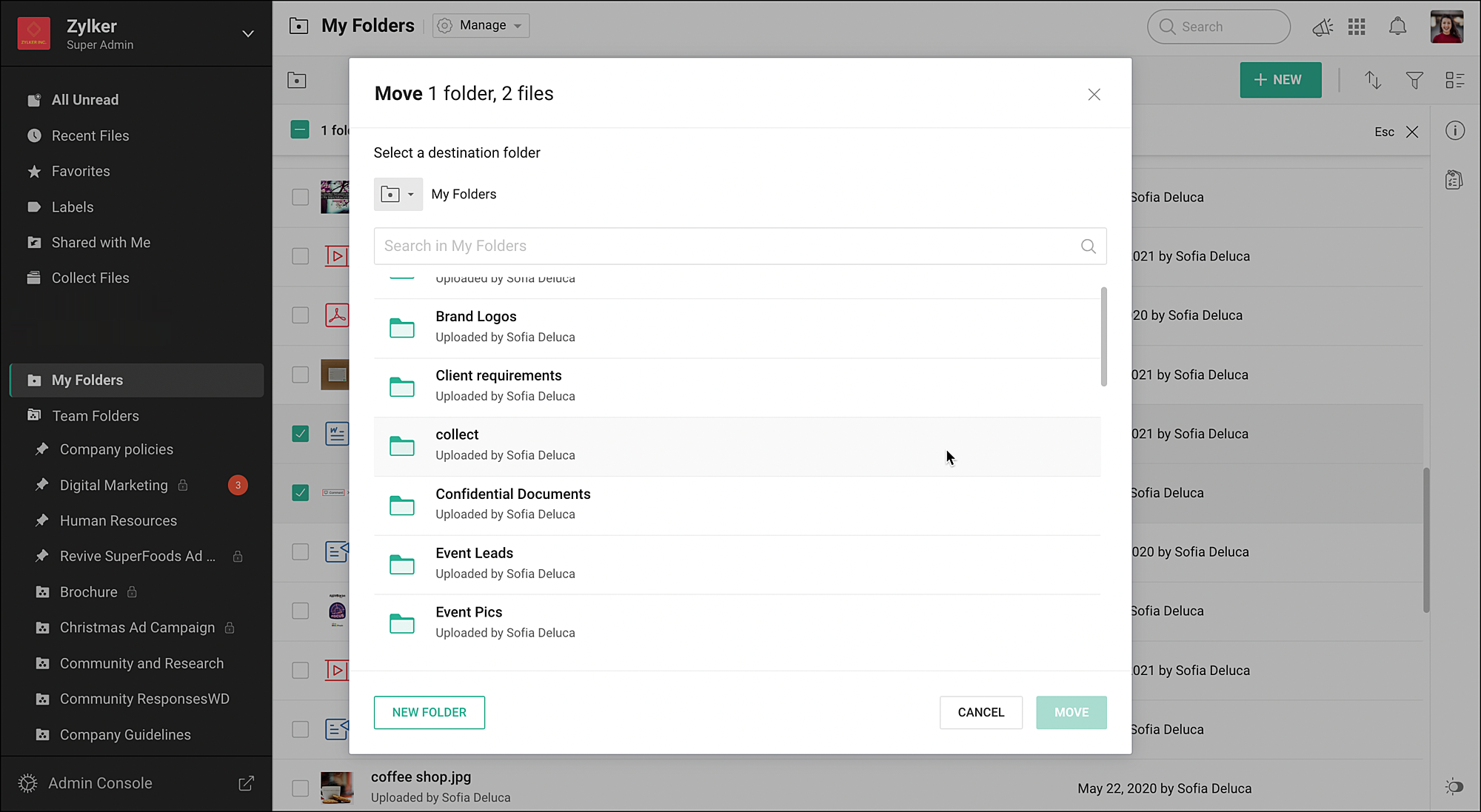Click the folder list scrollbar in dialog

click(x=1103, y=337)
